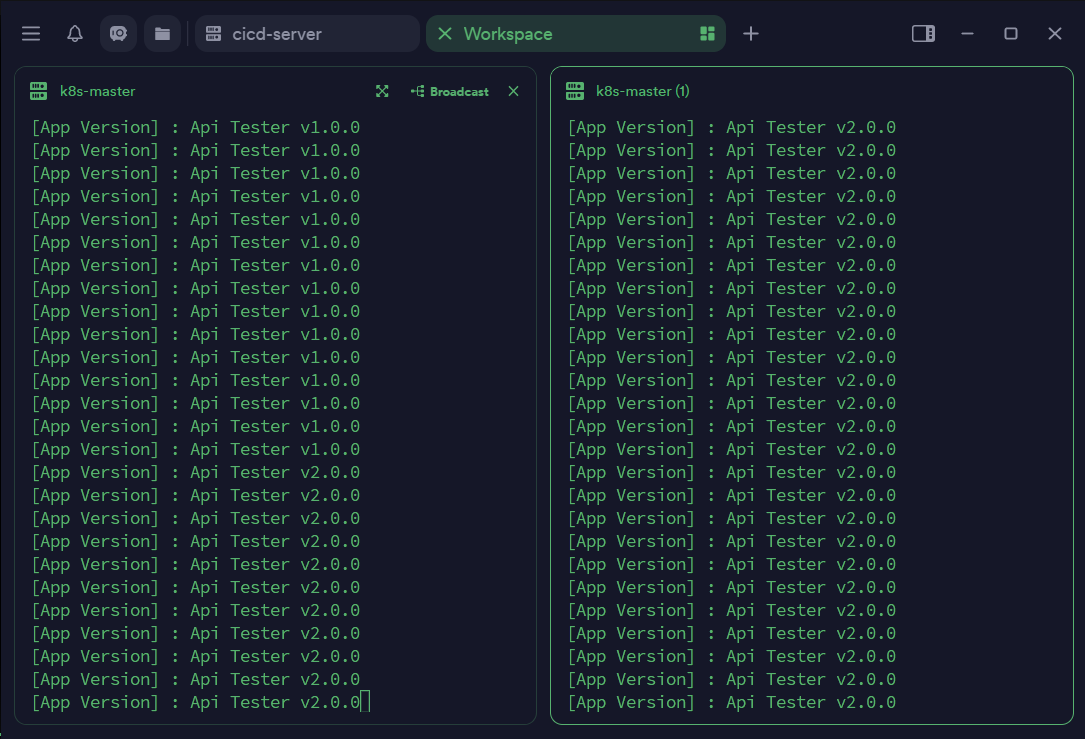Open the hamburger main menu
This screenshot has width=1085, height=739.
click(x=31, y=34)
